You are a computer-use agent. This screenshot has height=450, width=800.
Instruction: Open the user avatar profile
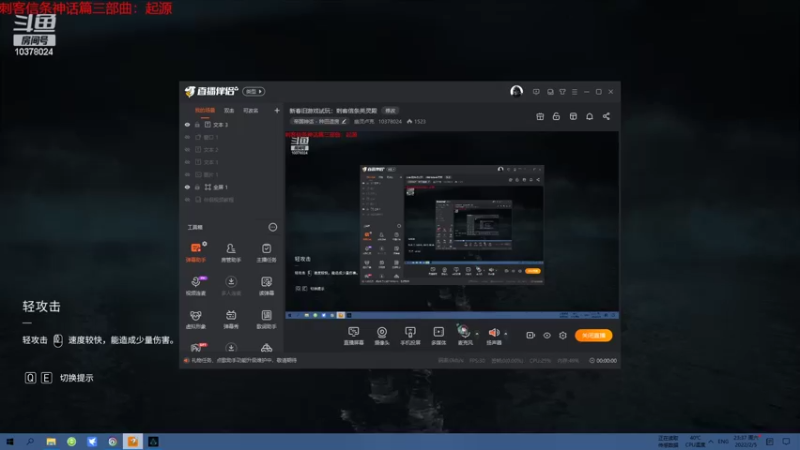[516, 91]
